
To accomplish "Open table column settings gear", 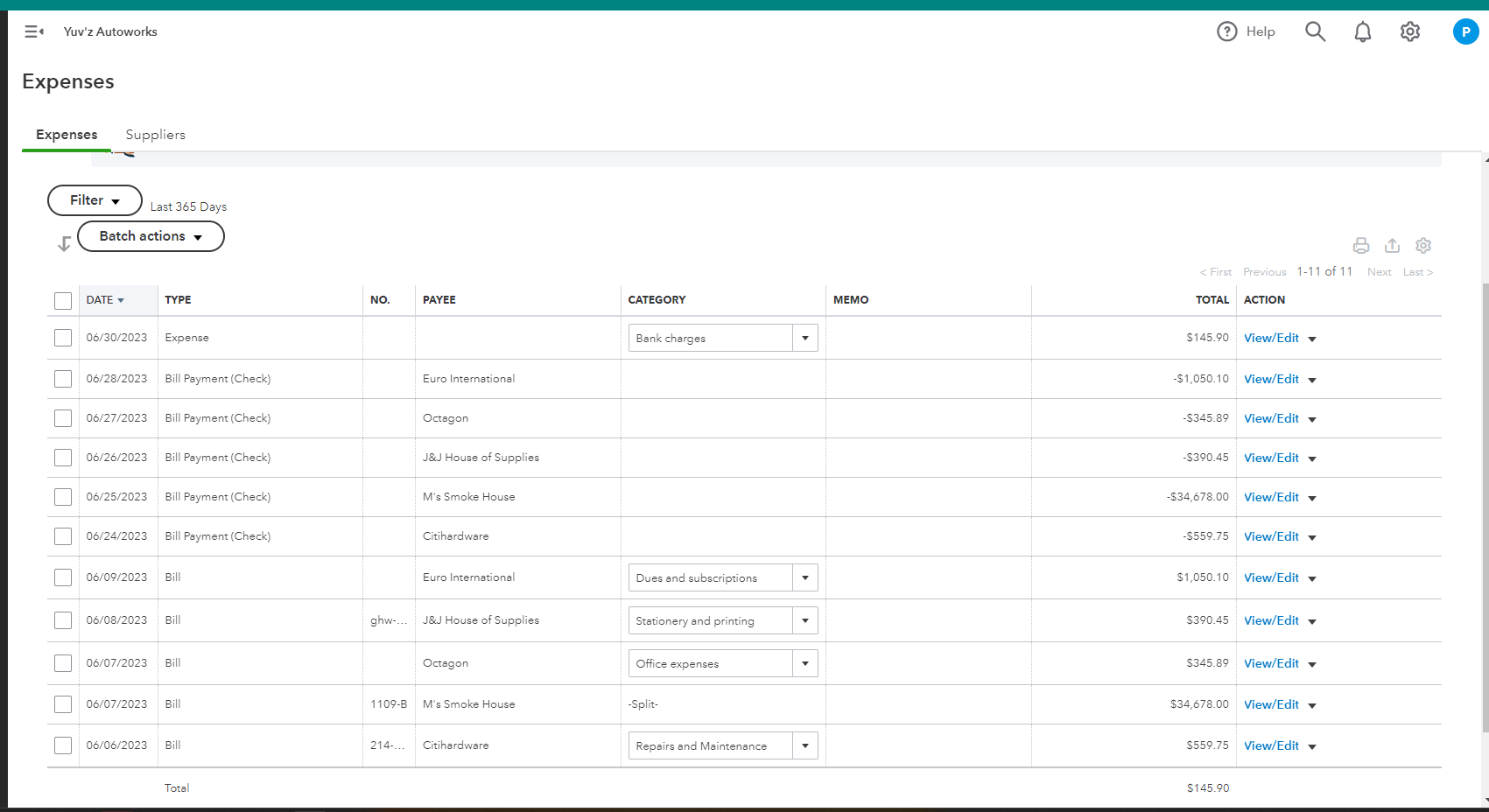I will point(1423,245).
